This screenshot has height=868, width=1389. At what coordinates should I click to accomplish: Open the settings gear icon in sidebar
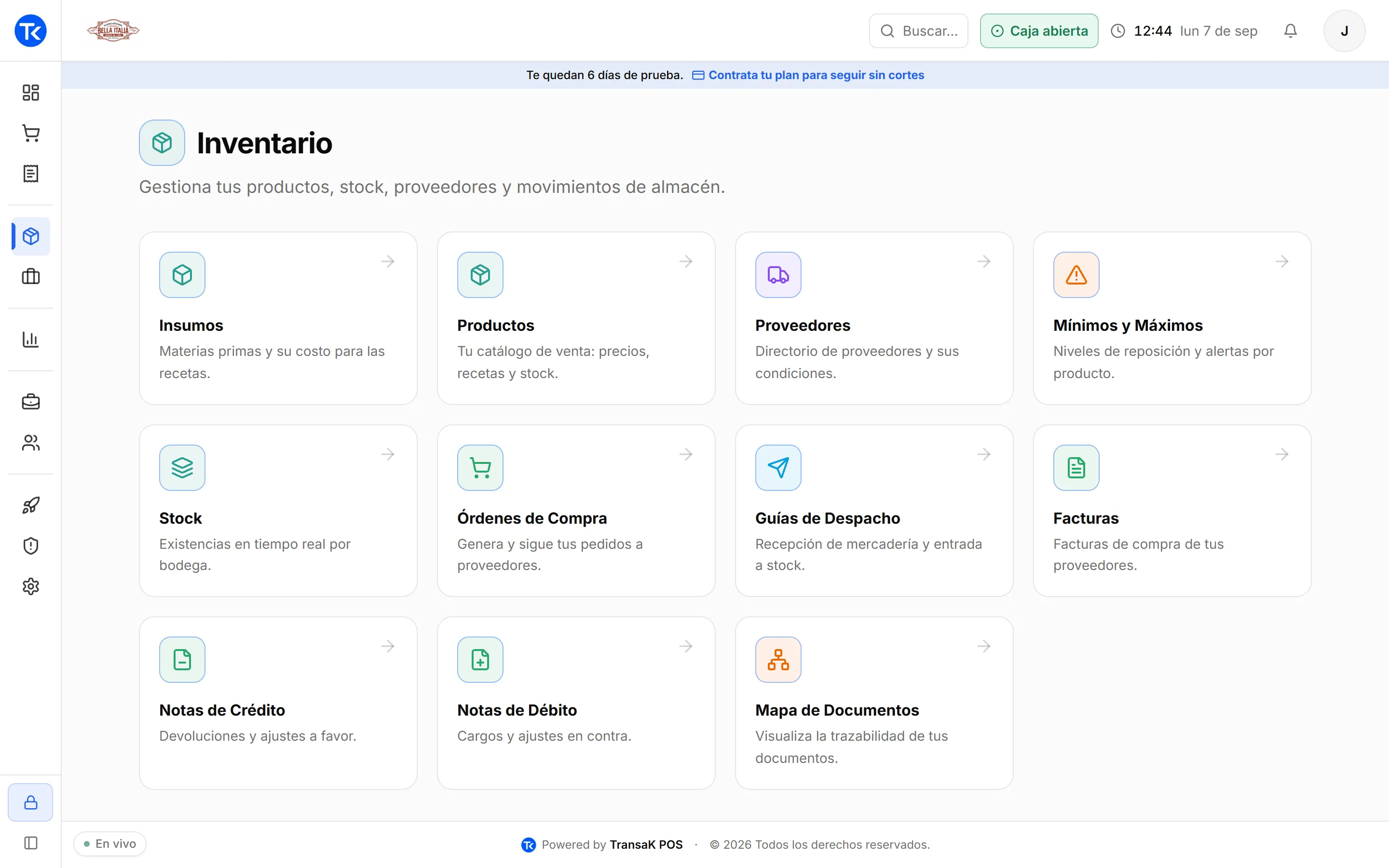pyautogui.click(x=30, y=586)
